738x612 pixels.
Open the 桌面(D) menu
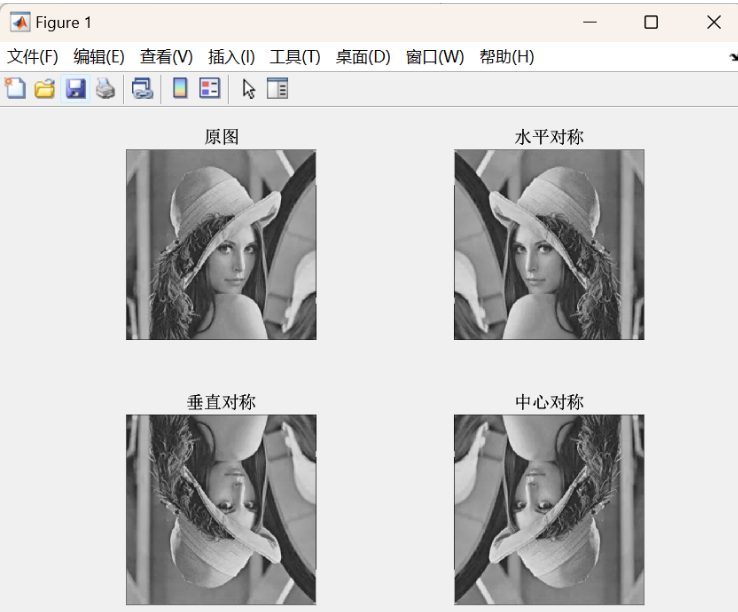point(363,57)
